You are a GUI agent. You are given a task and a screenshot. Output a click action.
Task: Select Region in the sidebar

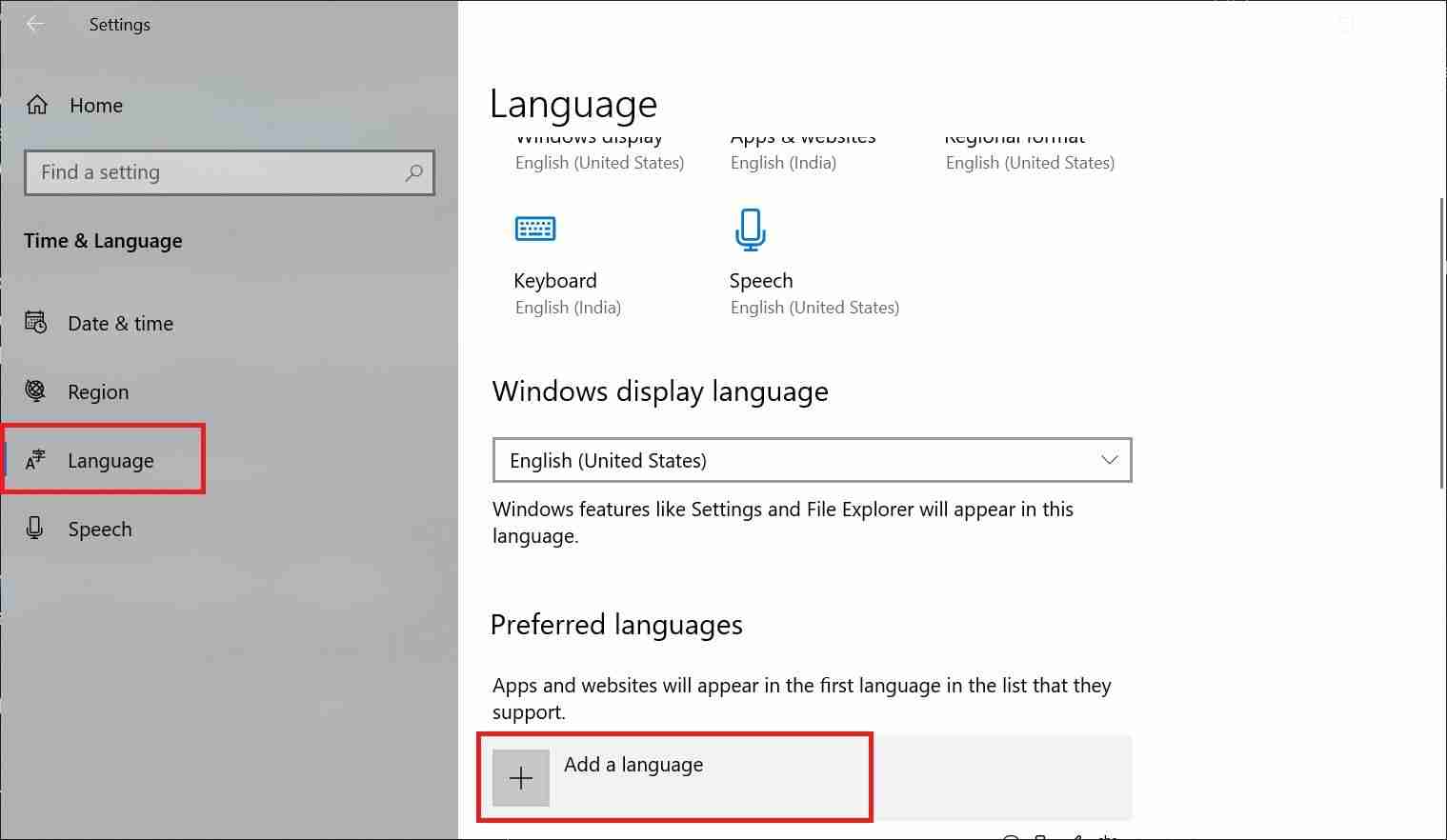98,391
